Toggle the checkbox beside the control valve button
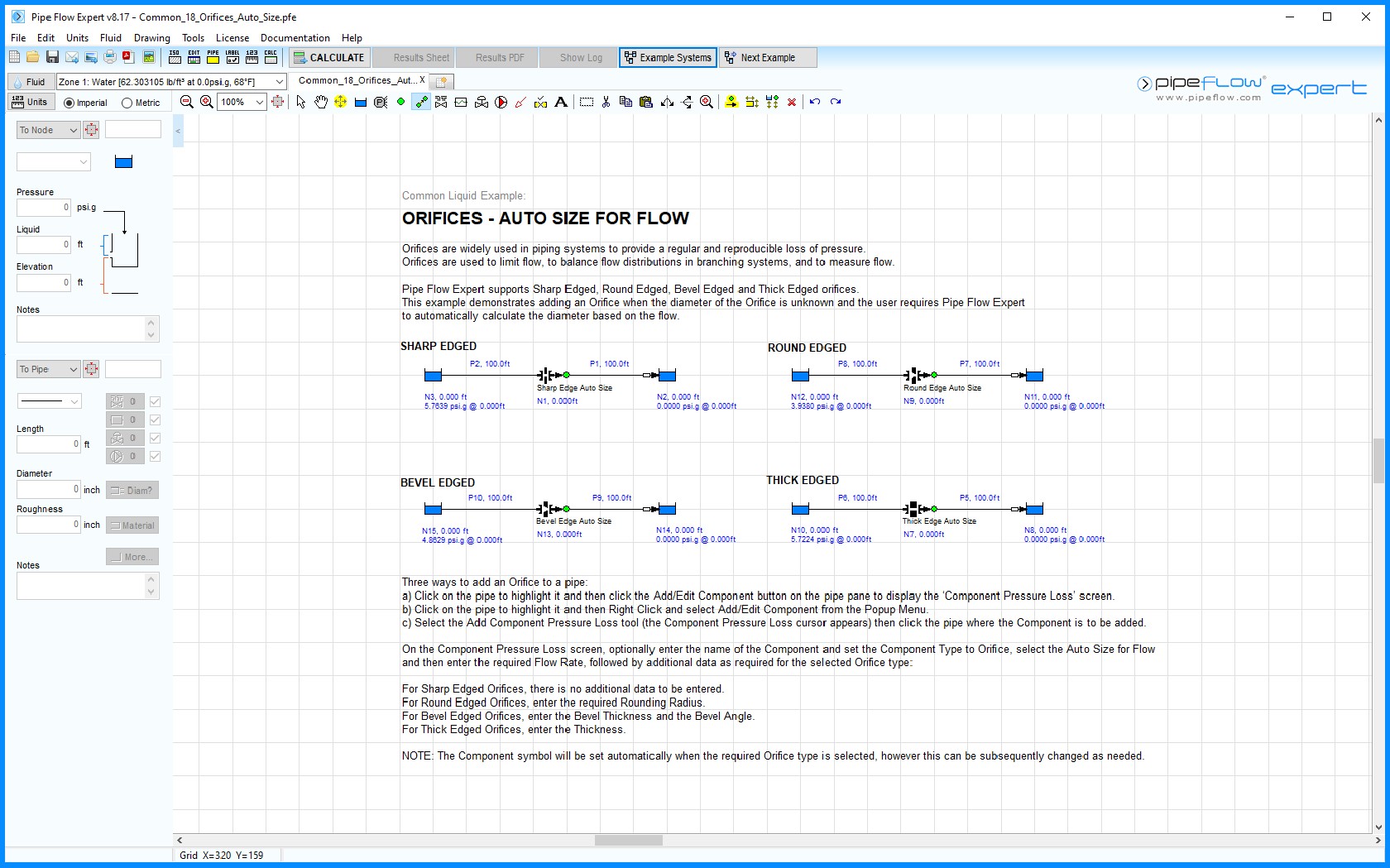This screenshot has height=868, width=1390. (x=155, y=438)
